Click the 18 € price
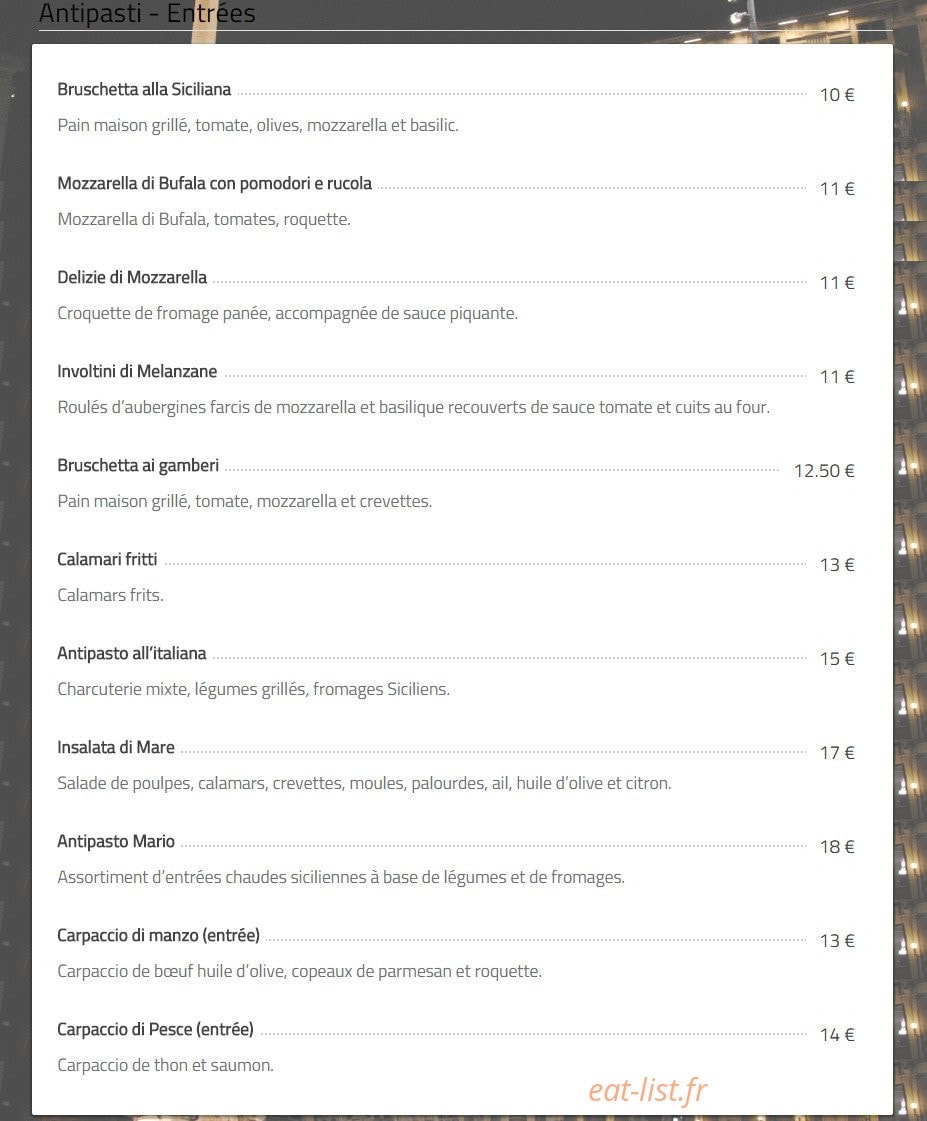Screen dimensions: 927x1121 coord(837,846)
